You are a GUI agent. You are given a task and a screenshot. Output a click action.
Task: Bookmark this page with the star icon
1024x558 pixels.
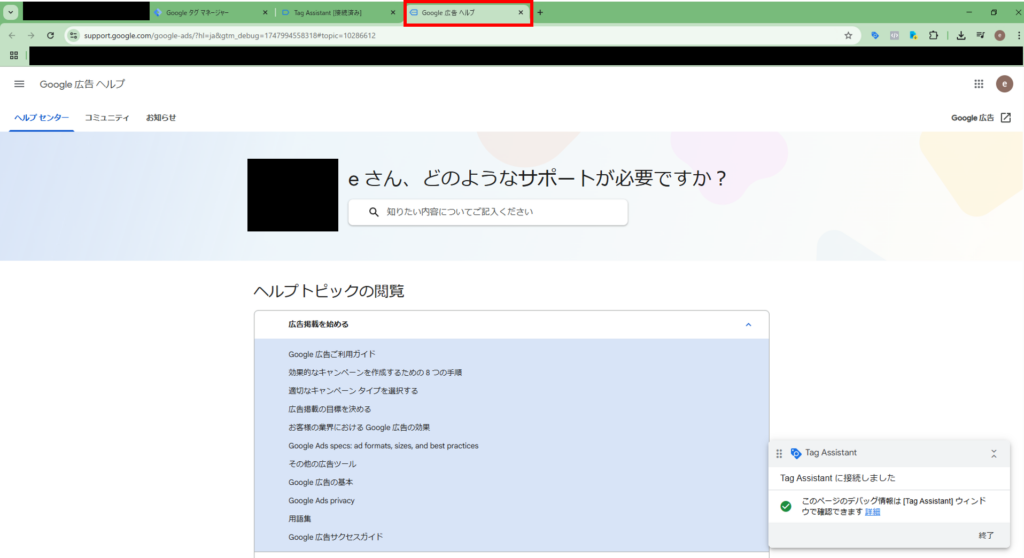[x=848, y=35]
